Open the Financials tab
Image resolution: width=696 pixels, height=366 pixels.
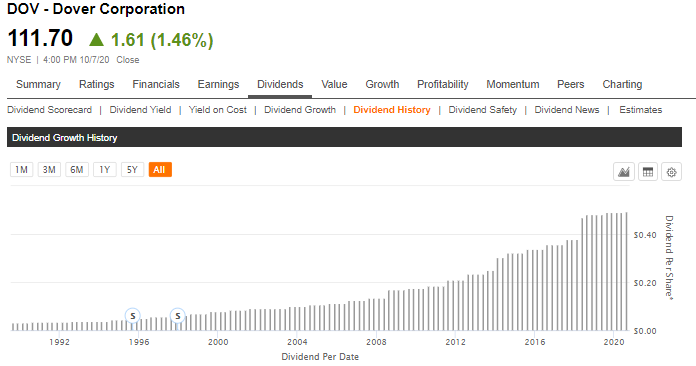pyautogui.click(x=156, y=84)
